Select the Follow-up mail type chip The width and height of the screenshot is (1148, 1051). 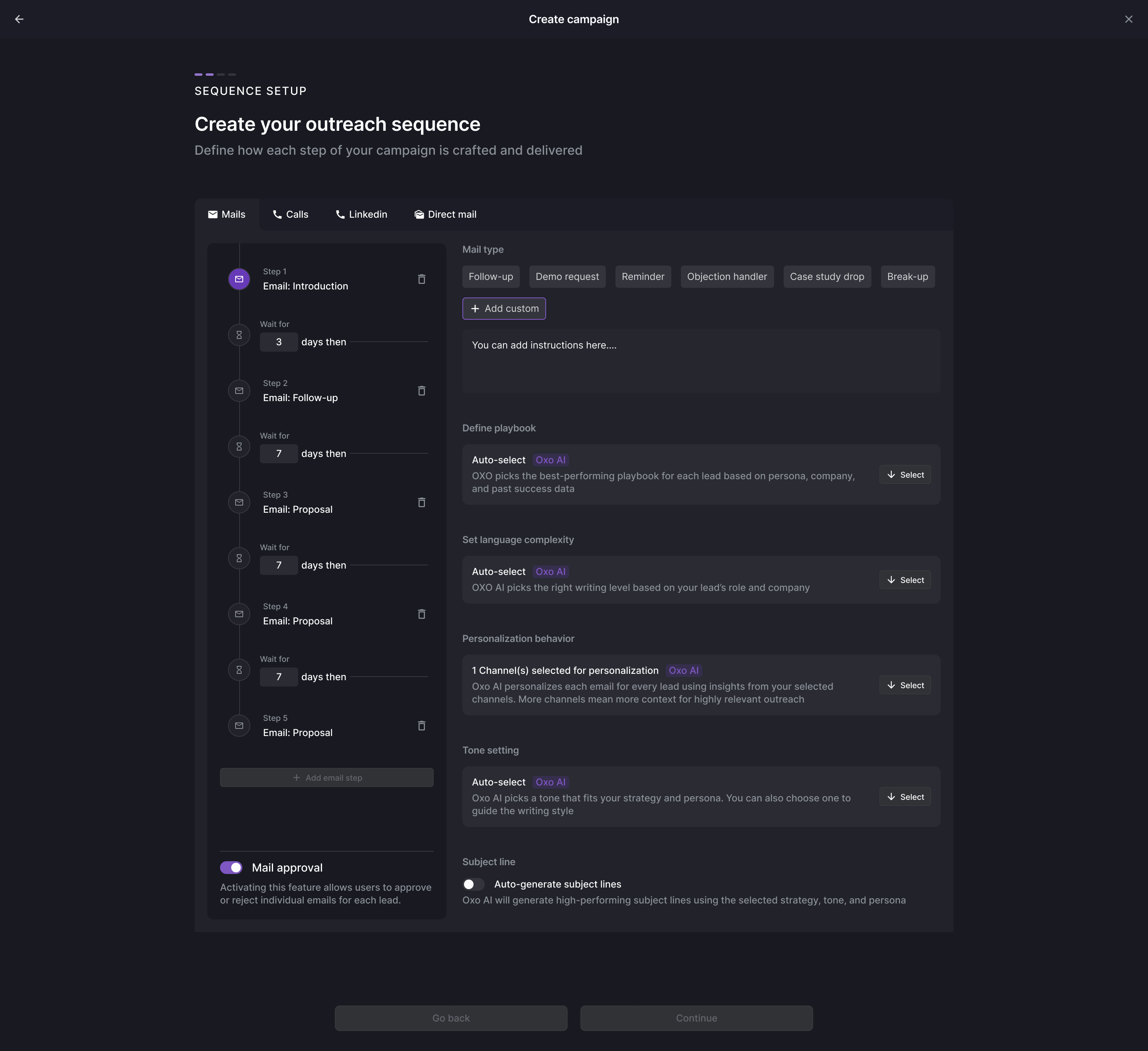click(x=491, y=277)
